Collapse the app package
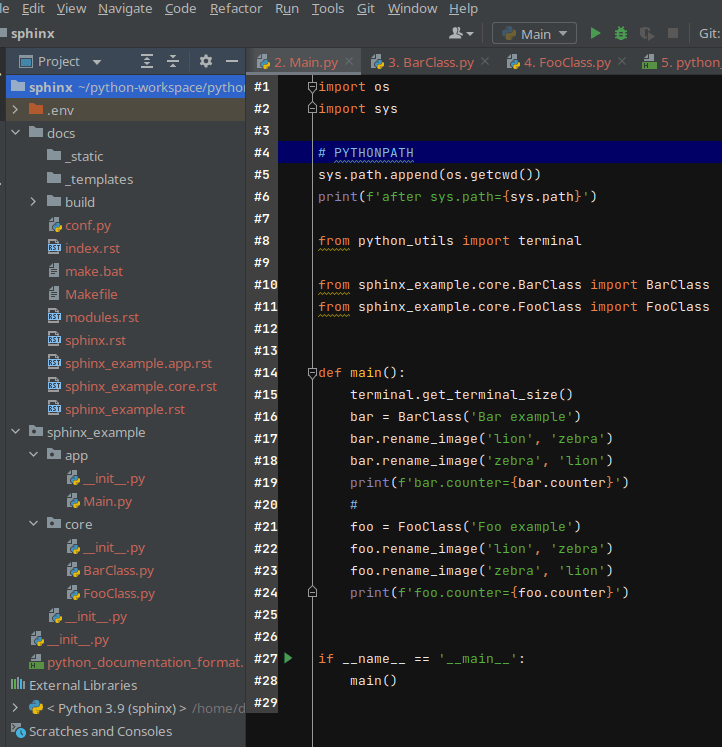722x747 pixels. pos(33,454)
